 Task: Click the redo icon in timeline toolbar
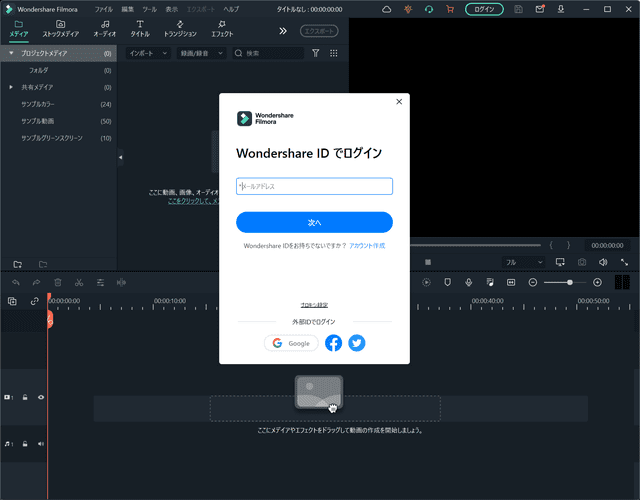36,282
